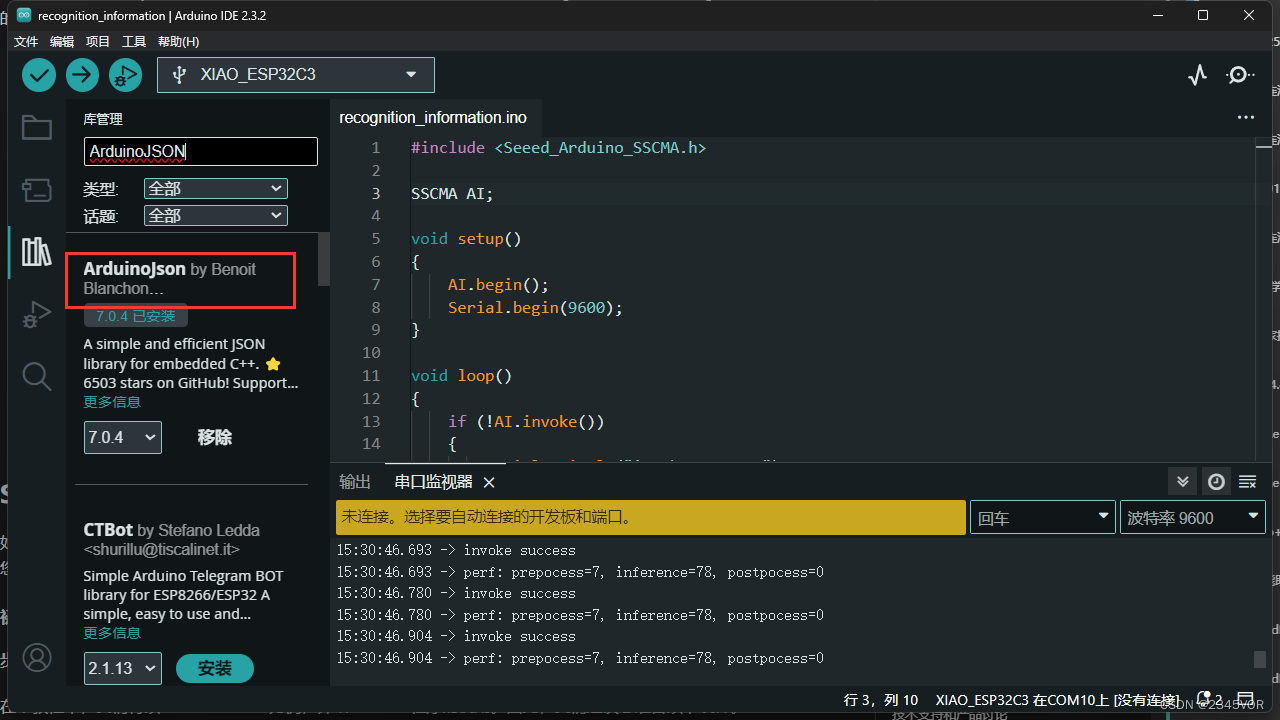Open the Library Manager books icon
Viewport: 1280px width, 720px height.
[x=37, y=252]
